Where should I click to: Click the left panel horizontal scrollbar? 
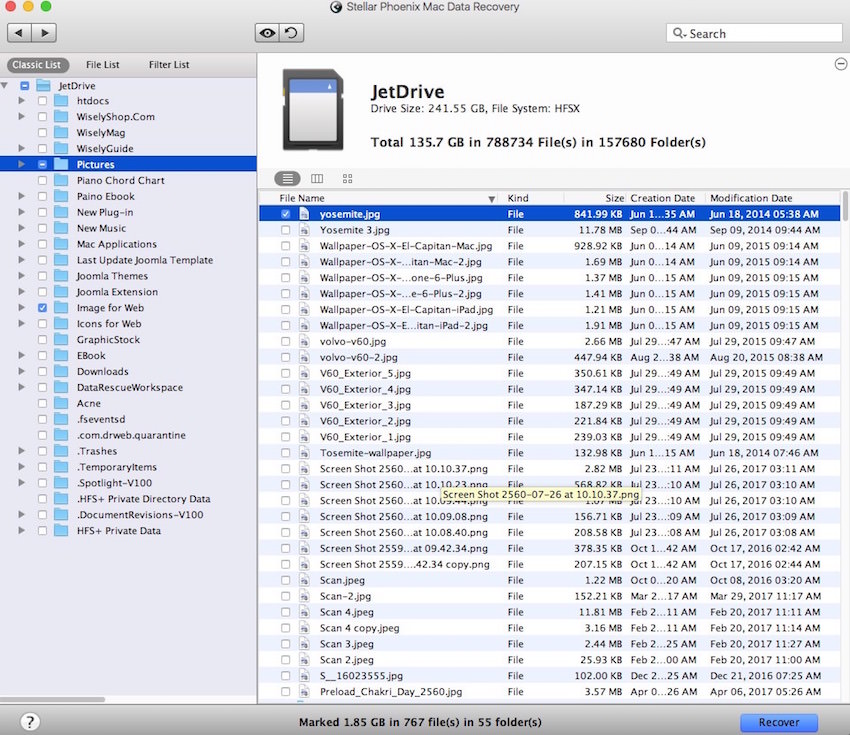[53, 699]
